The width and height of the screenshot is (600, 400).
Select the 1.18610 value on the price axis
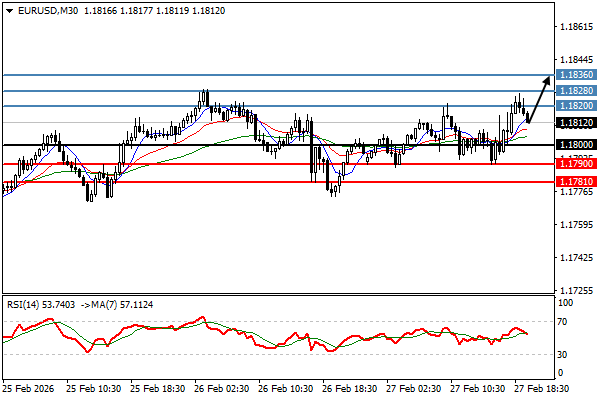[x=574, y=29]
